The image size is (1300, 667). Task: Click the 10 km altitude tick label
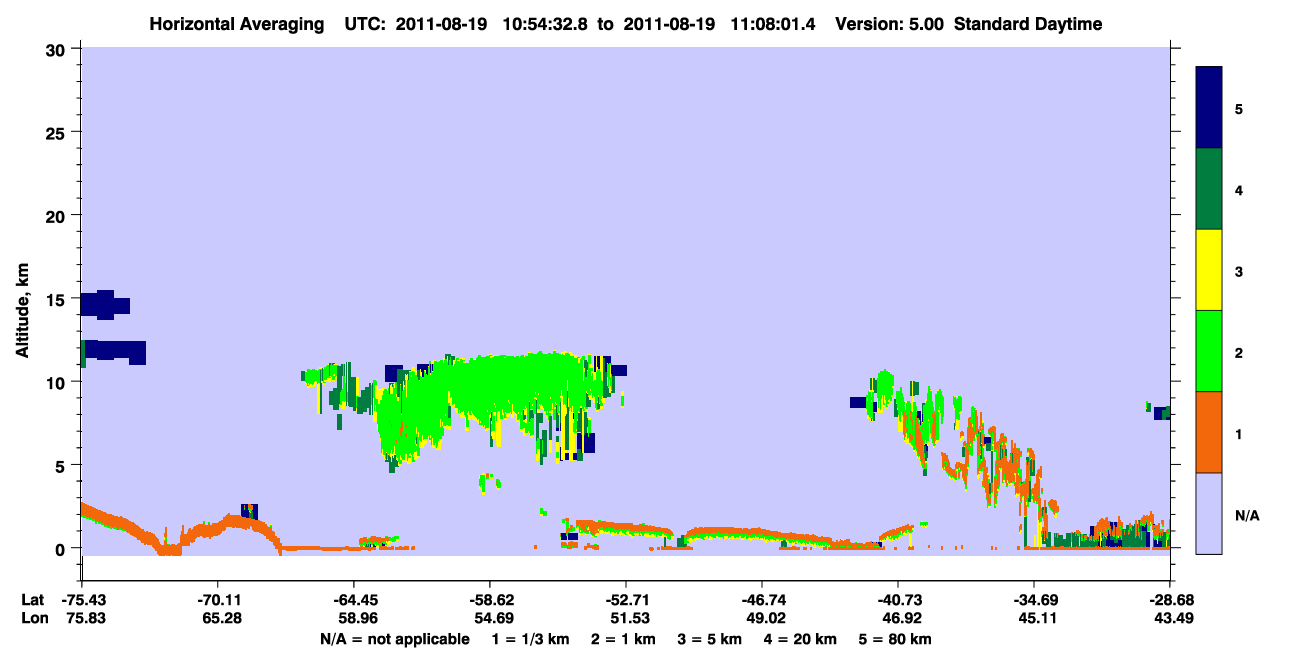58,382
